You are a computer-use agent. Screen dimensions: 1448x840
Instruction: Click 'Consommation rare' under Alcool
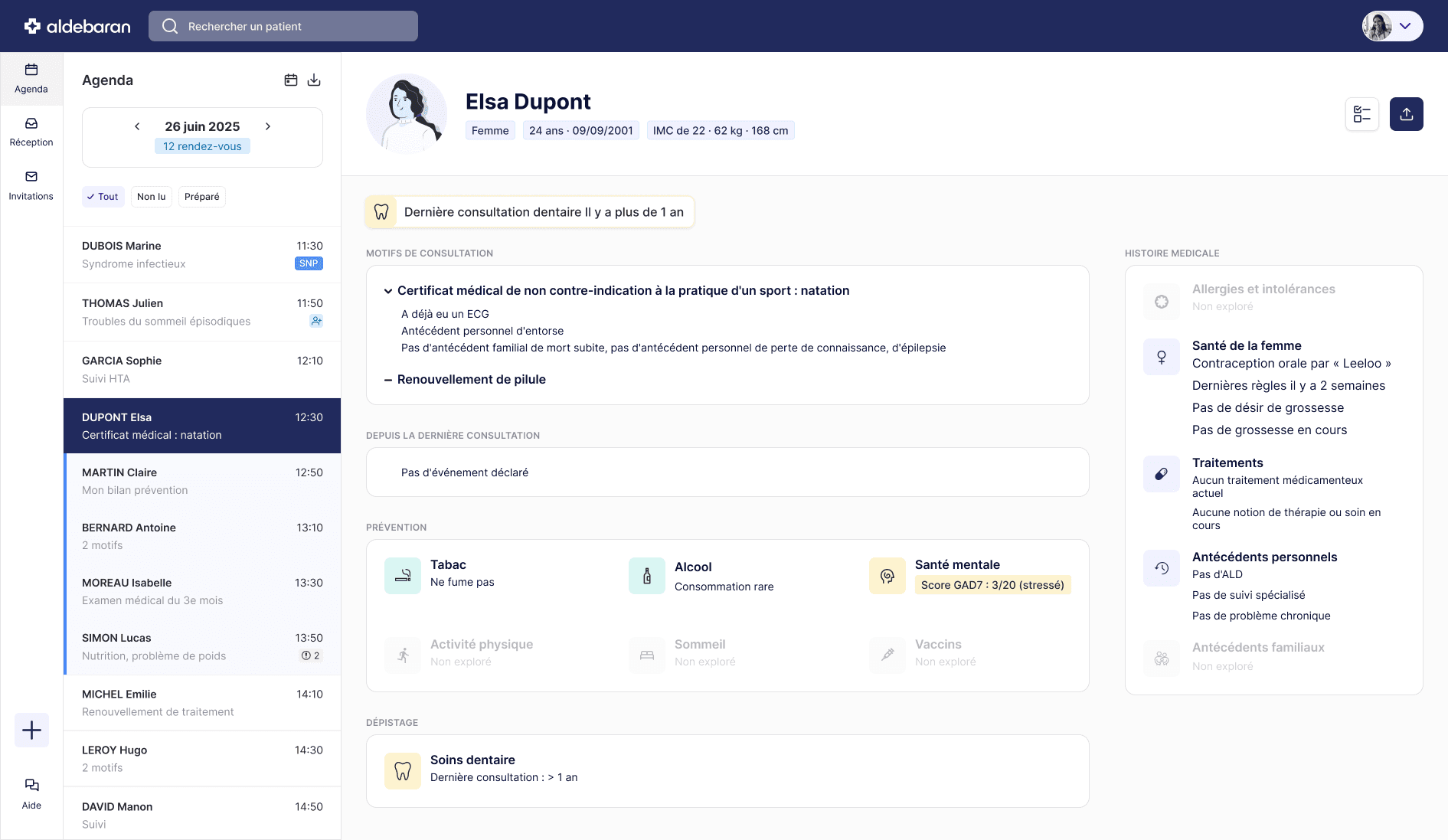point(724,587)
